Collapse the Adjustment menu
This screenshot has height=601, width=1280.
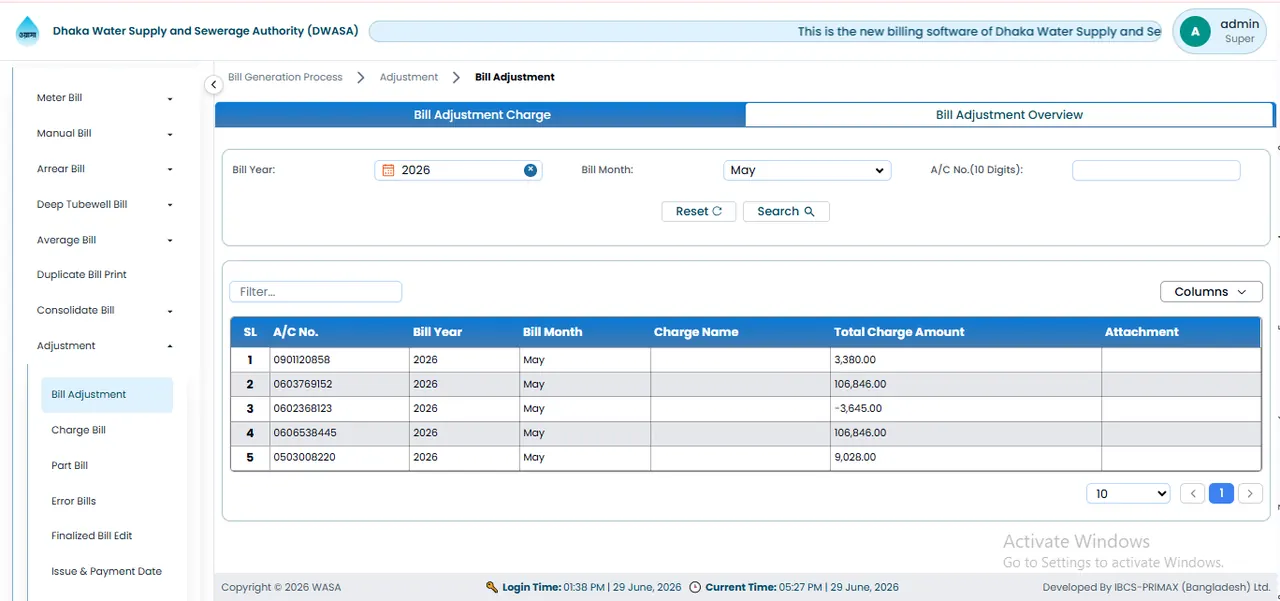pos(104,346)
